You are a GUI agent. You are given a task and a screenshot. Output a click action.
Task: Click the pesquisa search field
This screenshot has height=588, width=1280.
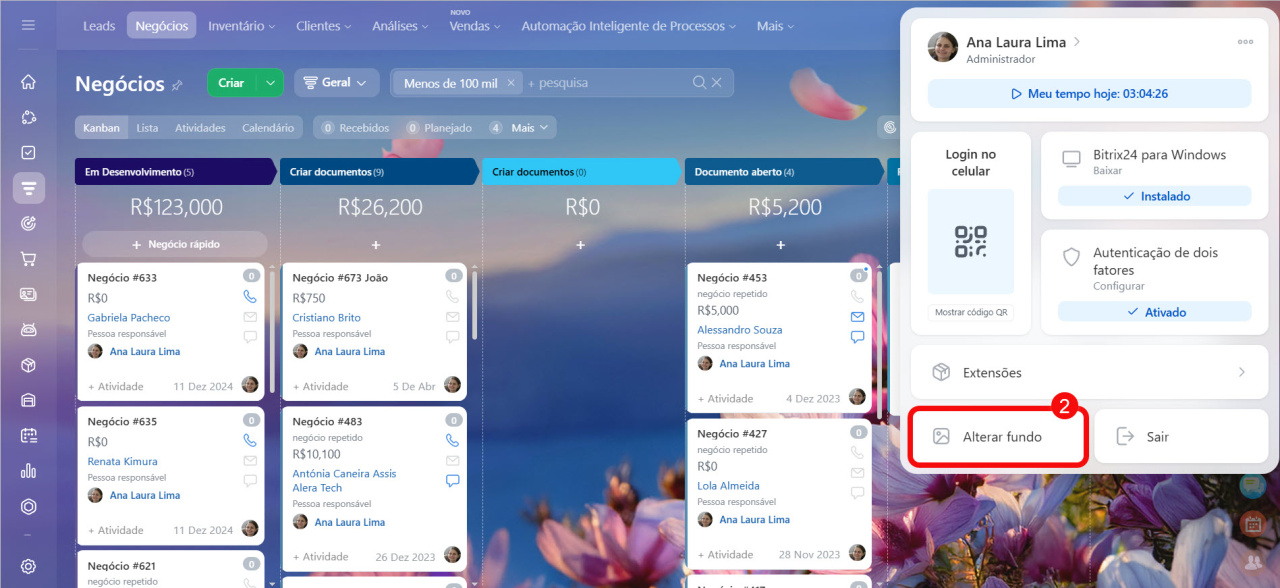606,83
